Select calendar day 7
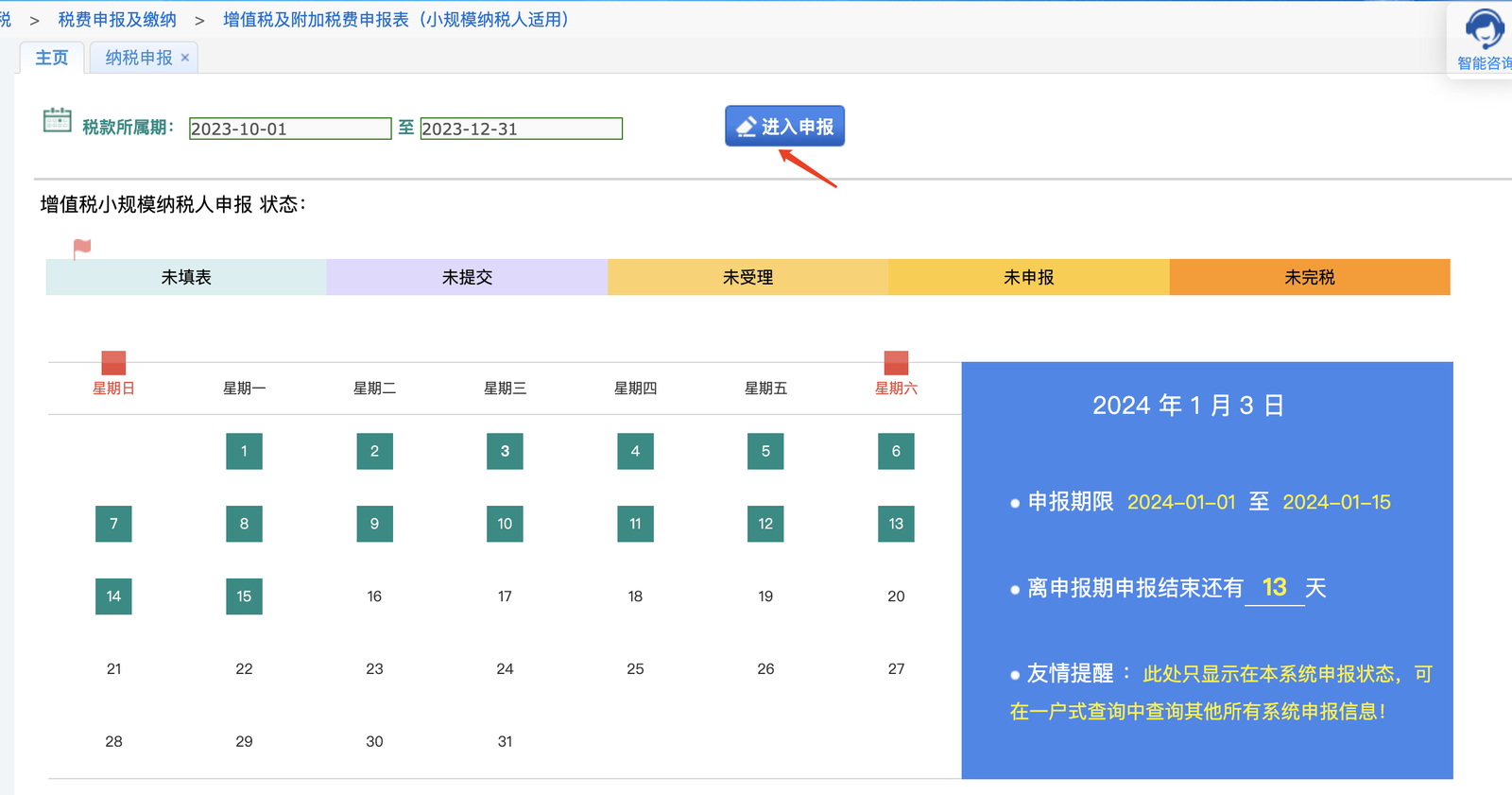 (113, 524)
